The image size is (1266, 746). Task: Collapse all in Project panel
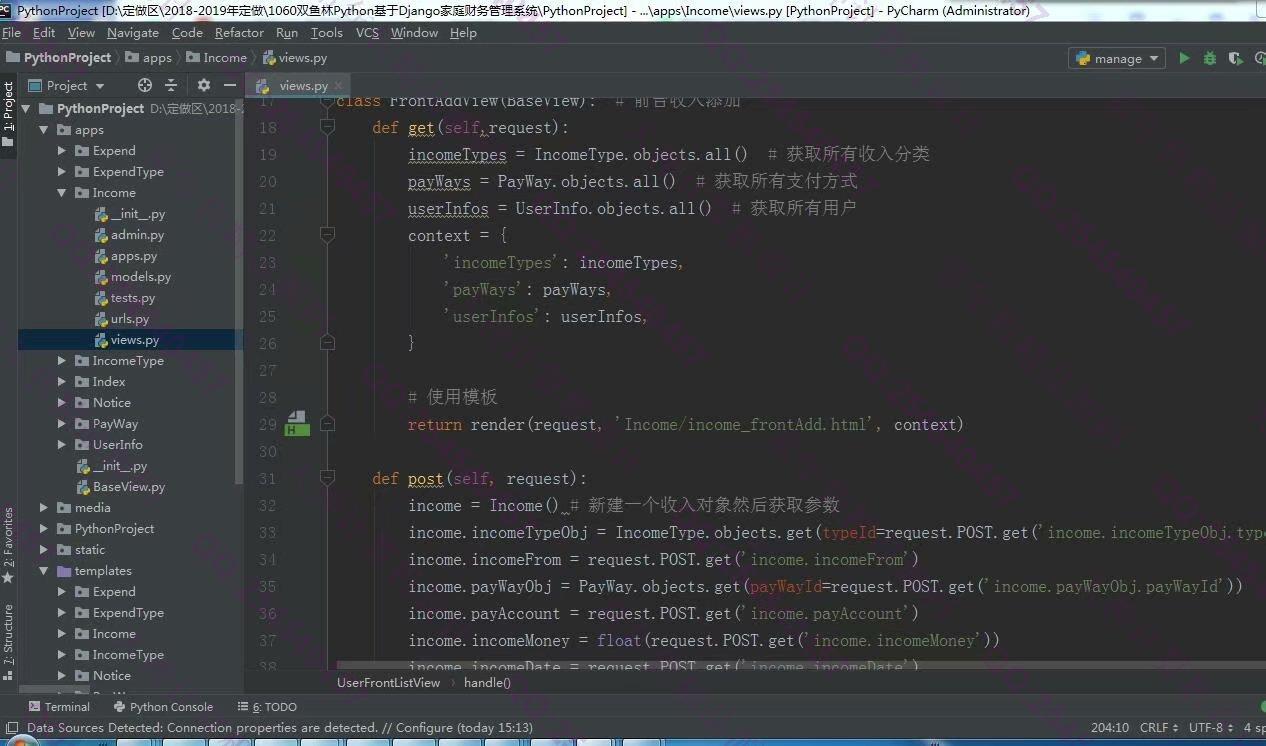[x=171, y=85]
